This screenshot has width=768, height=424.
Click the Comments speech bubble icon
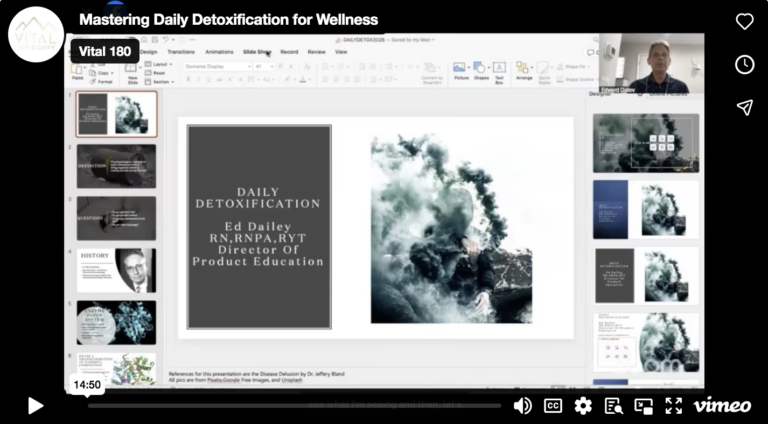coord(591,52)
